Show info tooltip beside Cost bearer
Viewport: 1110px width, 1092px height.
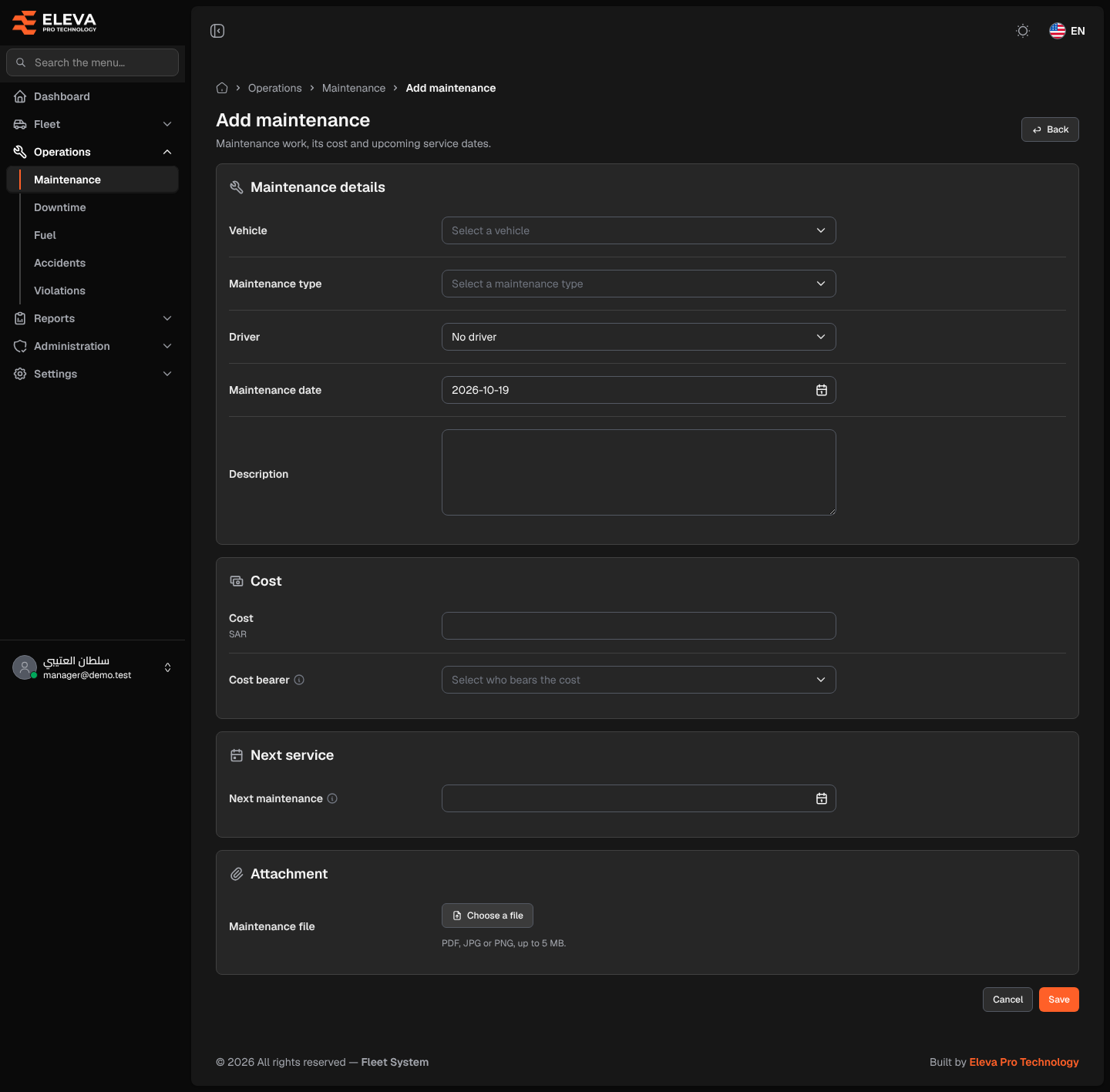[x=299, y=680]
